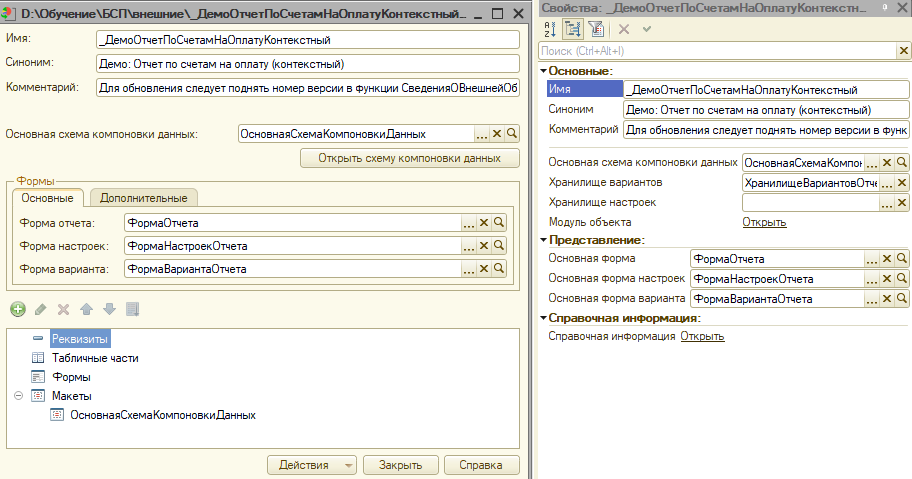Image resolution: width=912 pixels, height=479 pixels.
Task: Sort properties alphabetically in the Свойства panel
Action: [x=548, y=29]
